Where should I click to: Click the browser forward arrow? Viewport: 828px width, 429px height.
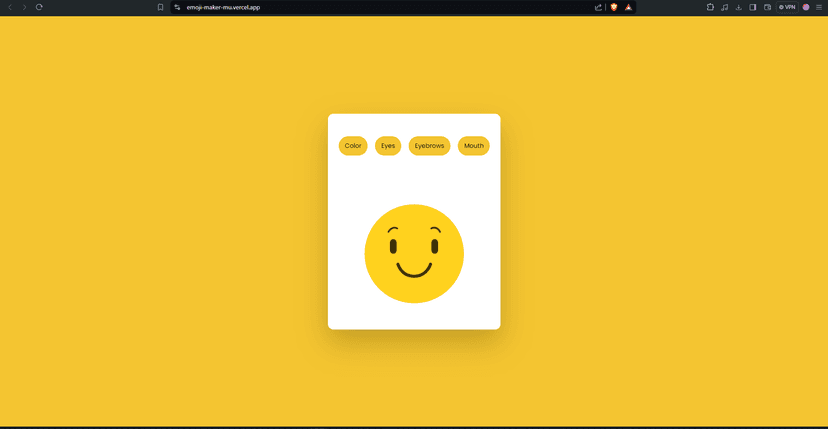click(x=24, y=7)
